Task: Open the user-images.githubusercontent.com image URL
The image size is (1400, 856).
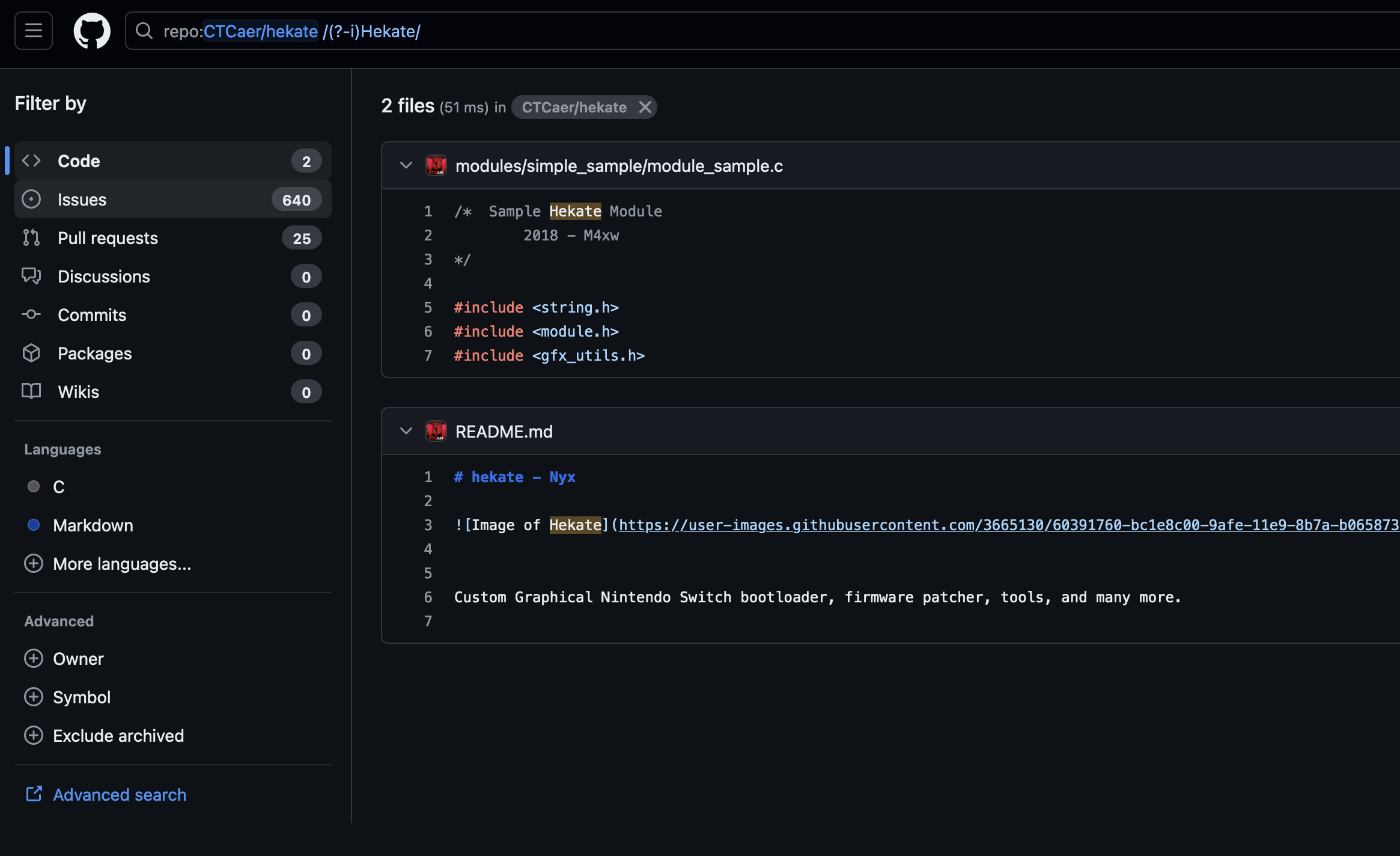Action: pos(1009,525)
